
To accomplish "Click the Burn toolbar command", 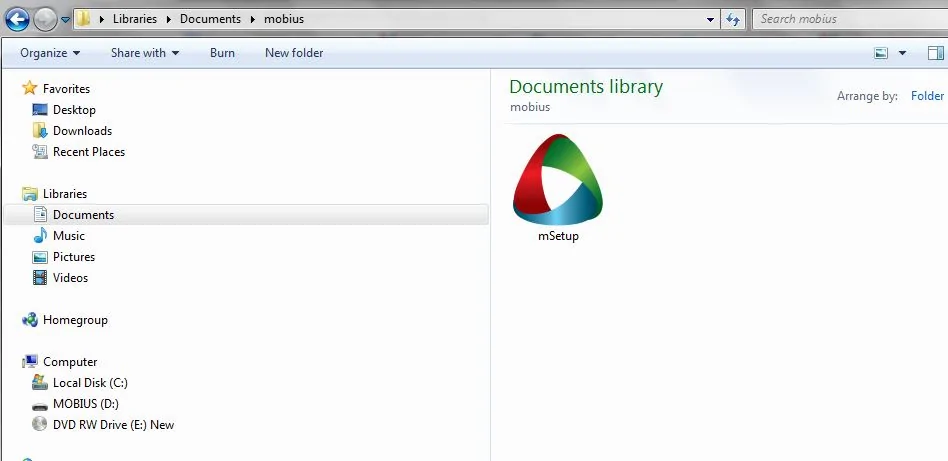I will (222, 53).
